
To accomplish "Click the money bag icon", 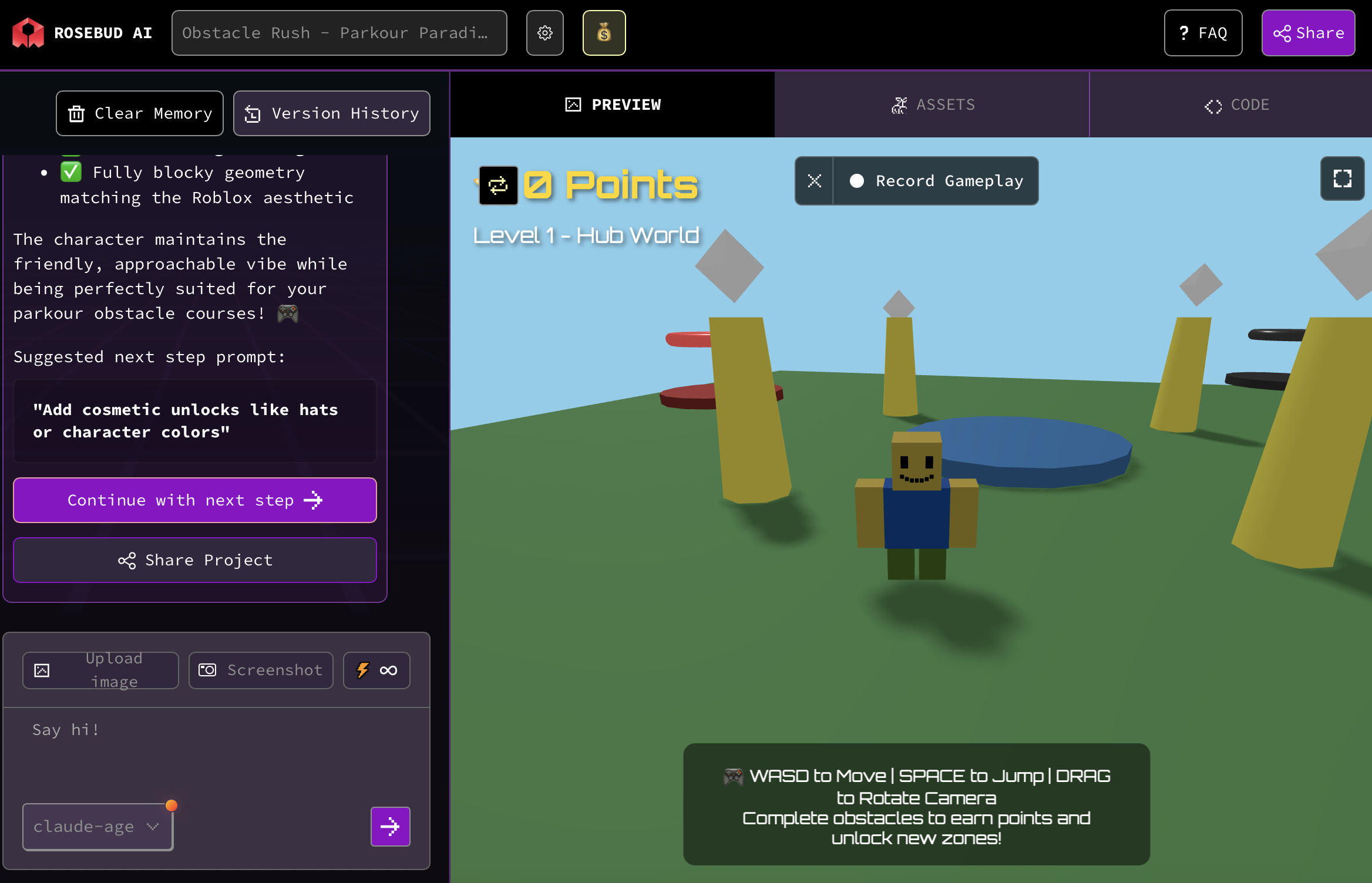I will (x=604, y=33).
